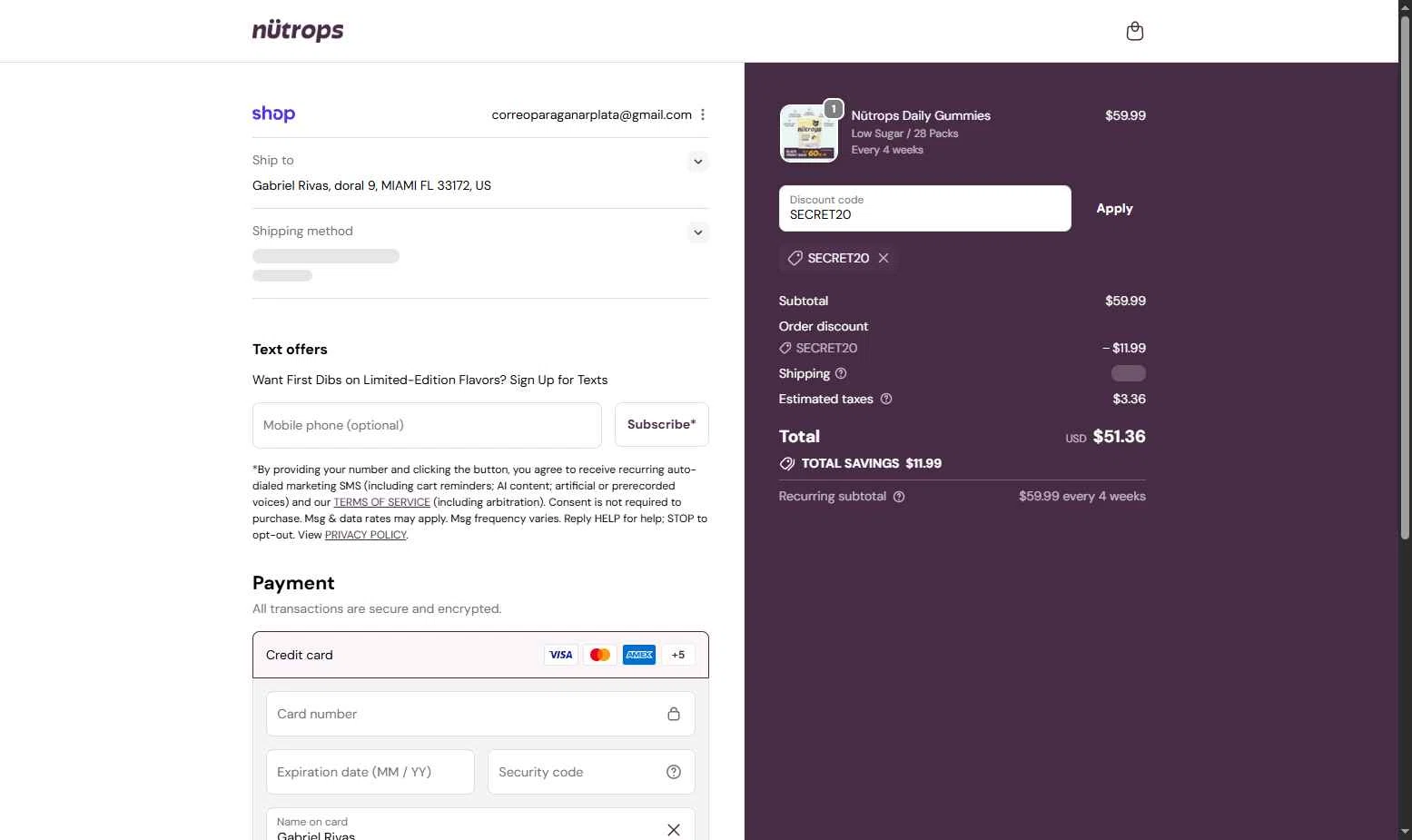
Task: Apply the discount code
Action: point(1114,208)
